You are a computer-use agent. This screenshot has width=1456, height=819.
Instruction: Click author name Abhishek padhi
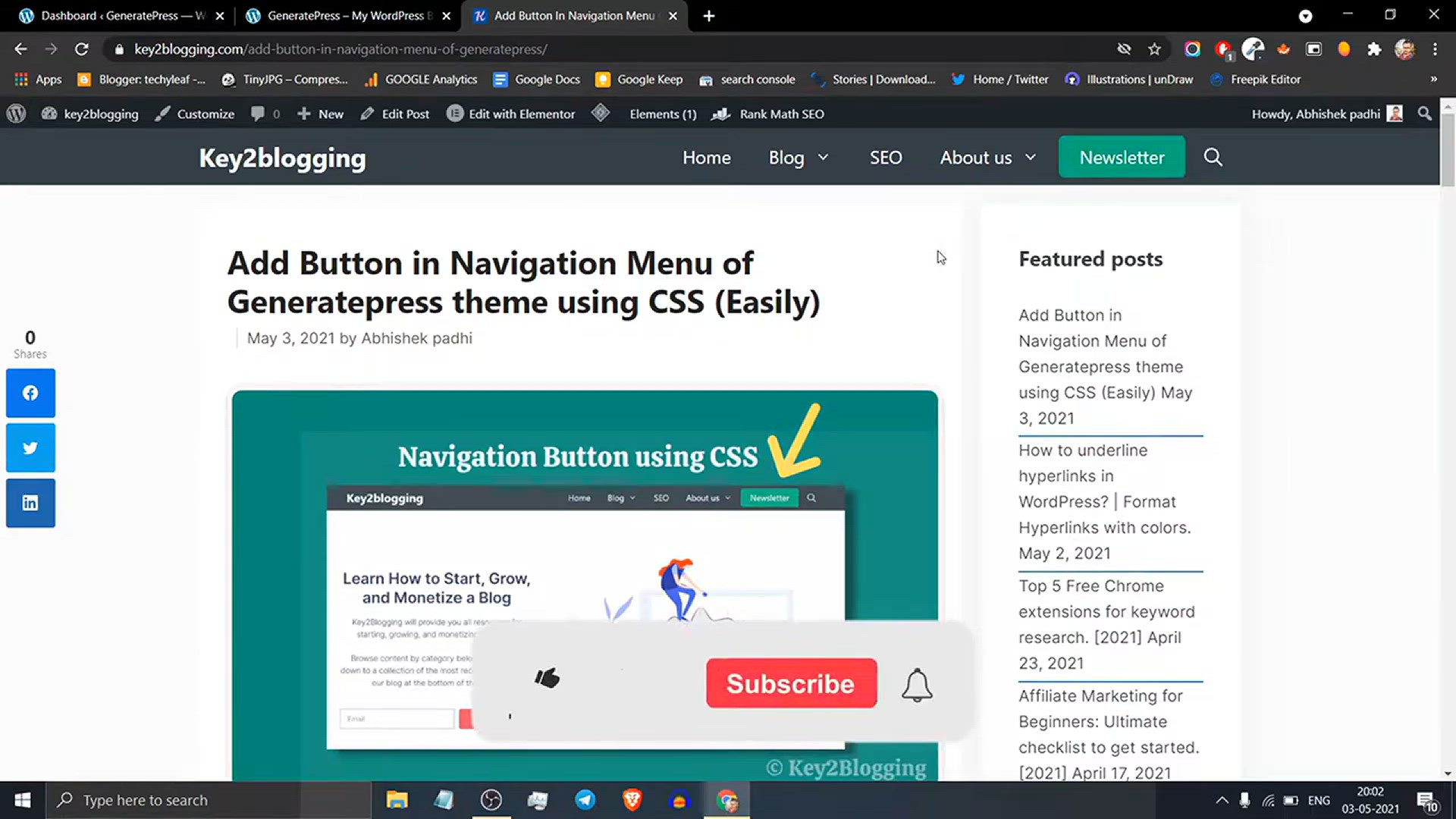pyautogui.click(x=416, y=338)
